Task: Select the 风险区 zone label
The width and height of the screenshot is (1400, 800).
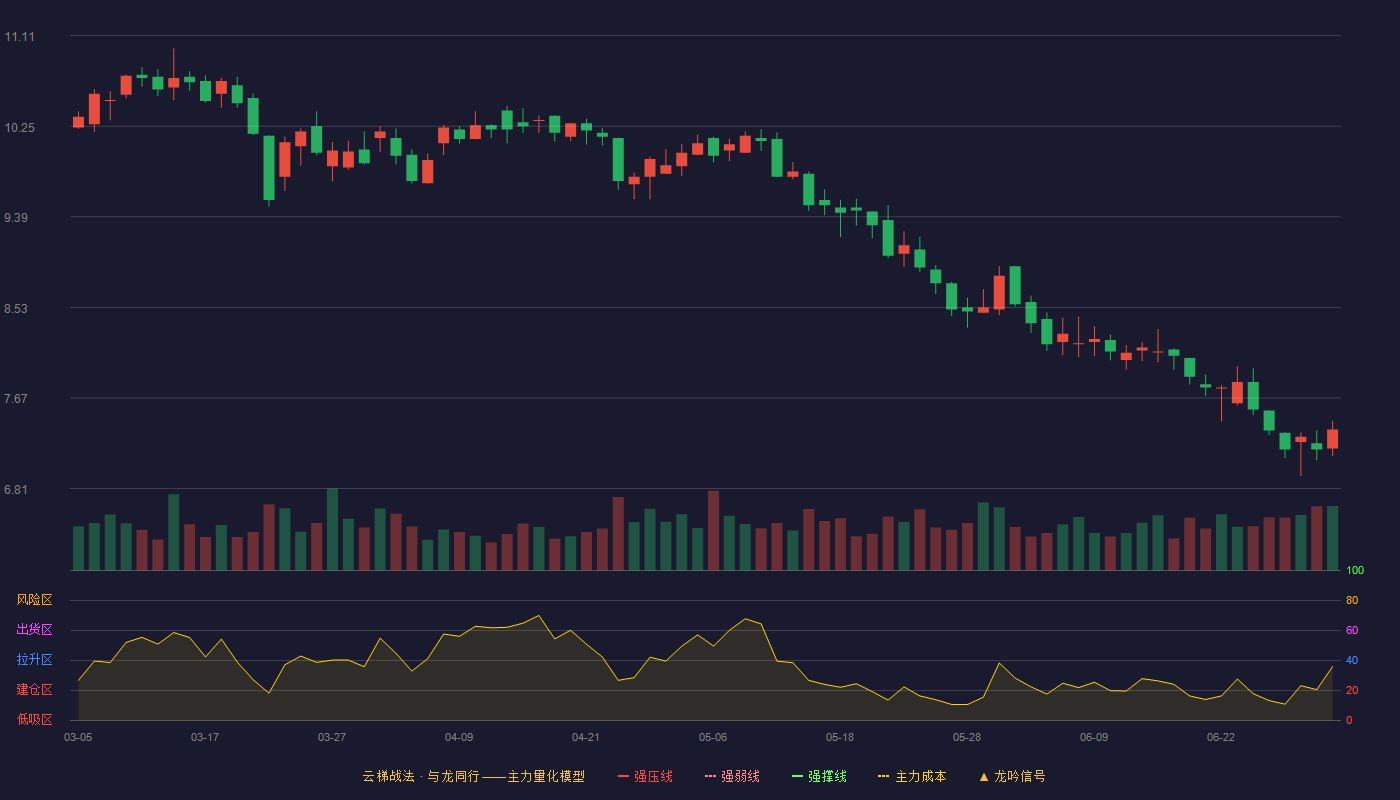Action: point(35,600)
